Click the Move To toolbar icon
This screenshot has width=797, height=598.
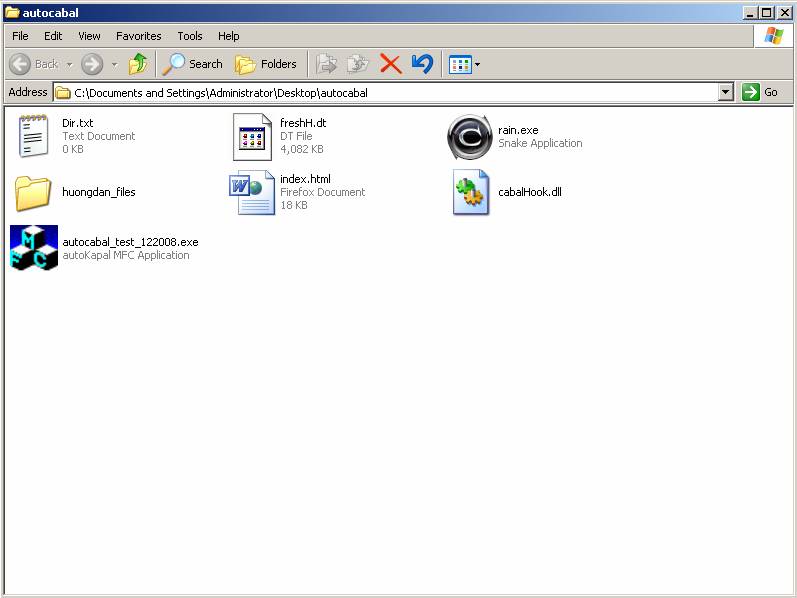[x=326, y=64]
